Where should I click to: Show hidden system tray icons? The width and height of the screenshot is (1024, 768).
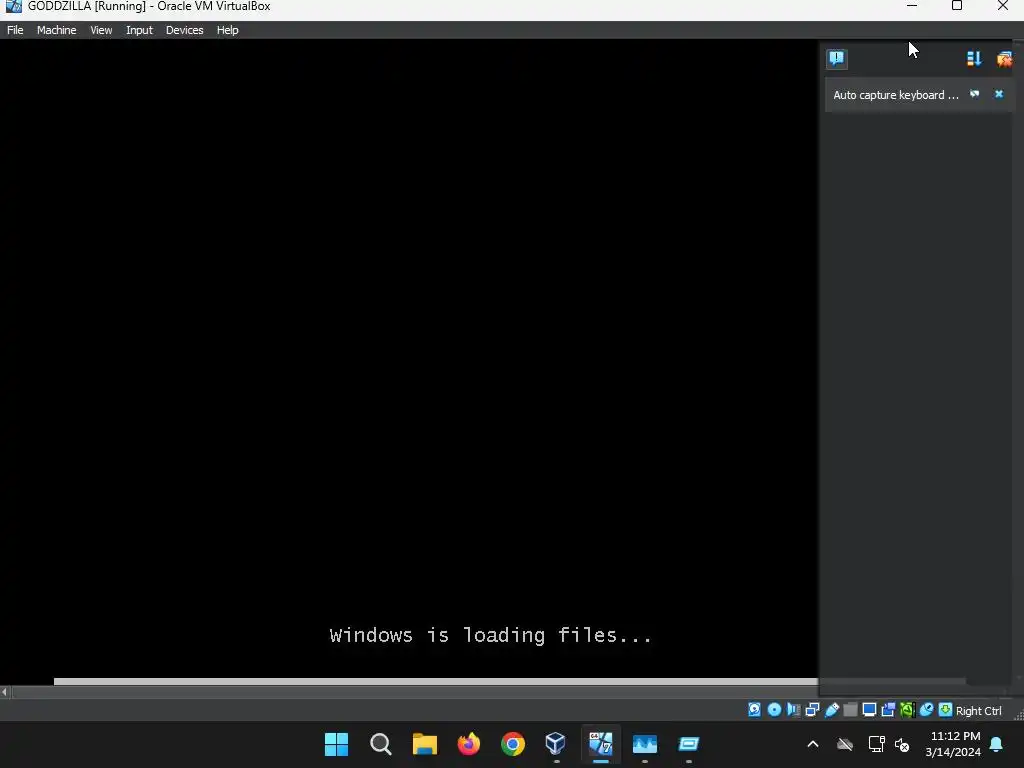[813, 744]
